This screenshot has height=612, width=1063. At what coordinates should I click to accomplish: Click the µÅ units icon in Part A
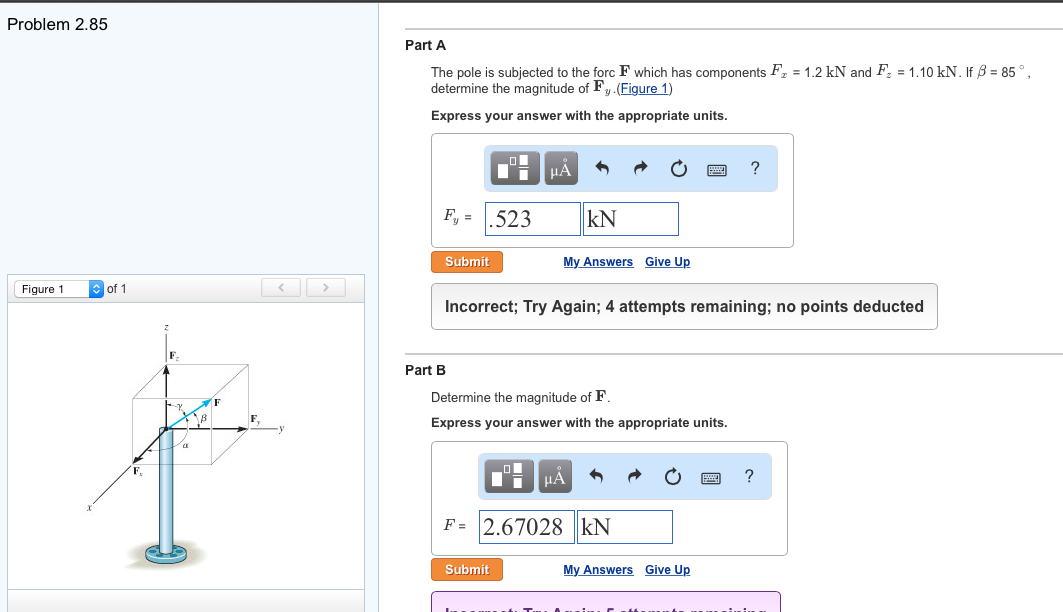pos(560,168)
